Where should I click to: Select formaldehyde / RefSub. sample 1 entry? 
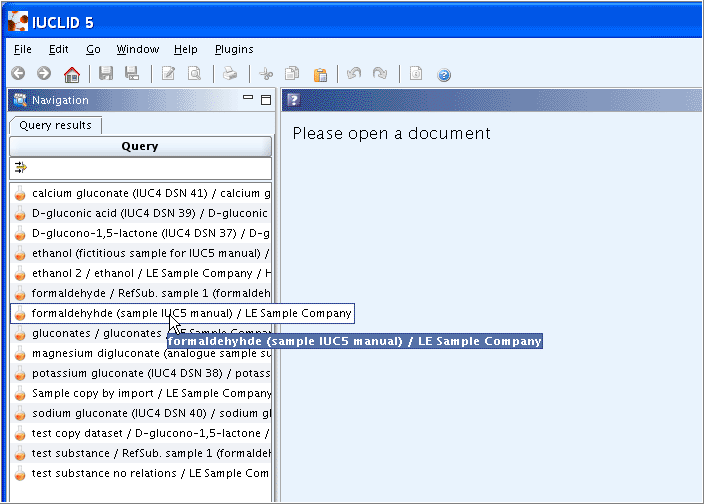coord(141,294)
